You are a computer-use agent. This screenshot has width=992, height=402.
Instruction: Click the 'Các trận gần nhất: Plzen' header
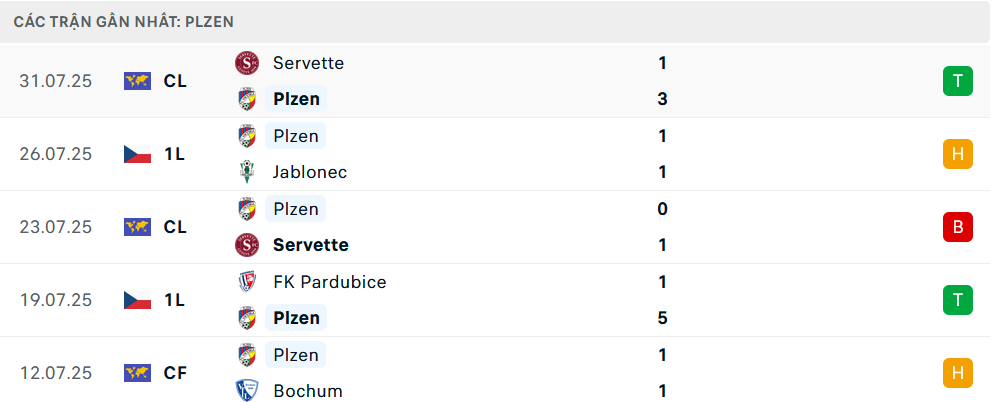(124, 22)
